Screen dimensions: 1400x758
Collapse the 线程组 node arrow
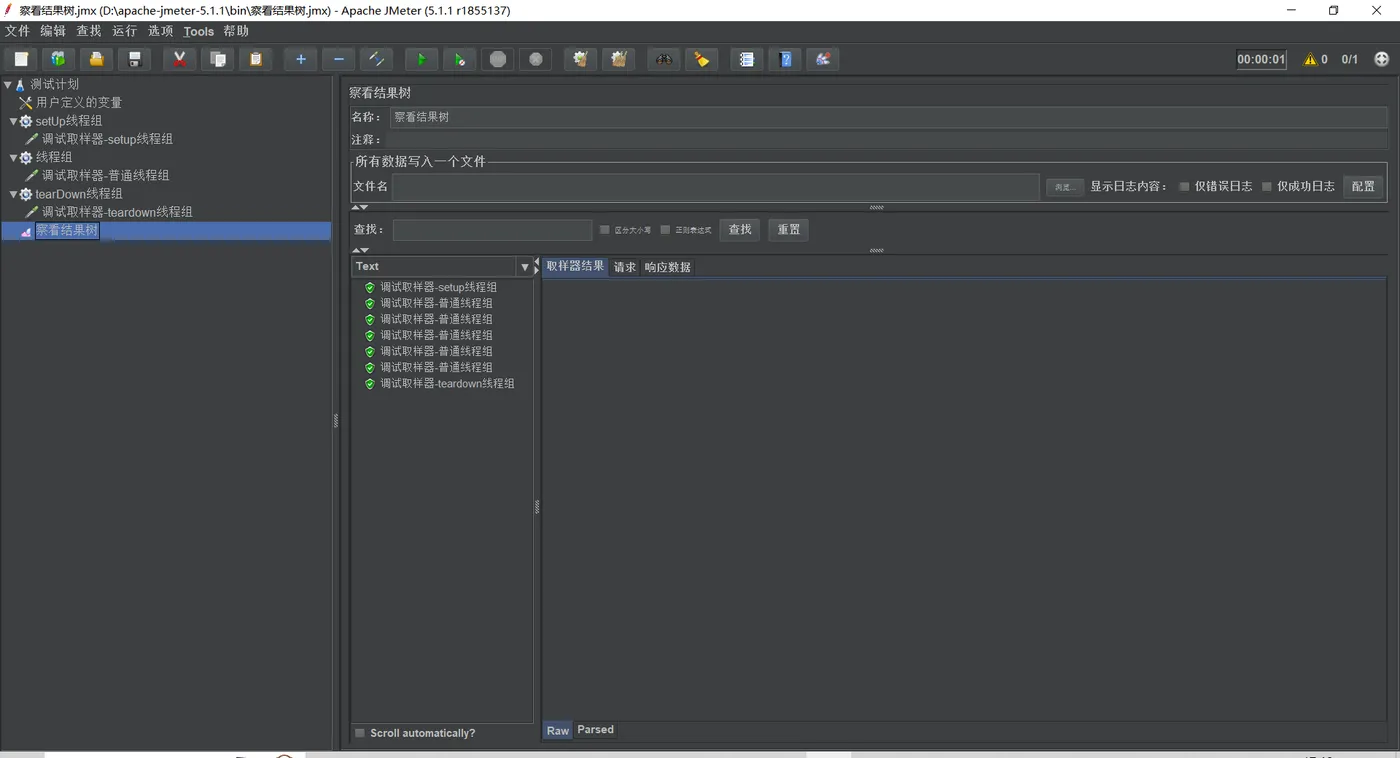tap(14, 157)
